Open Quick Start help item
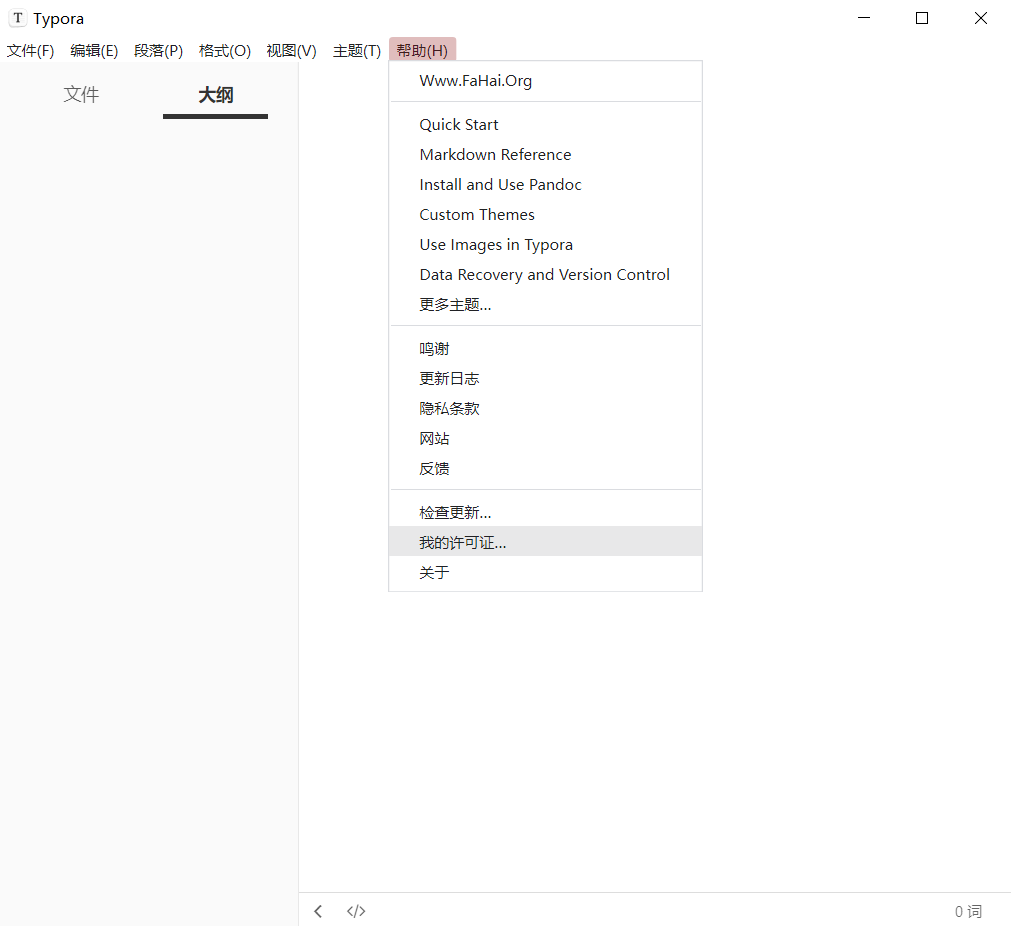Screen dimensions: 1011x926 [x=545, y=124]
